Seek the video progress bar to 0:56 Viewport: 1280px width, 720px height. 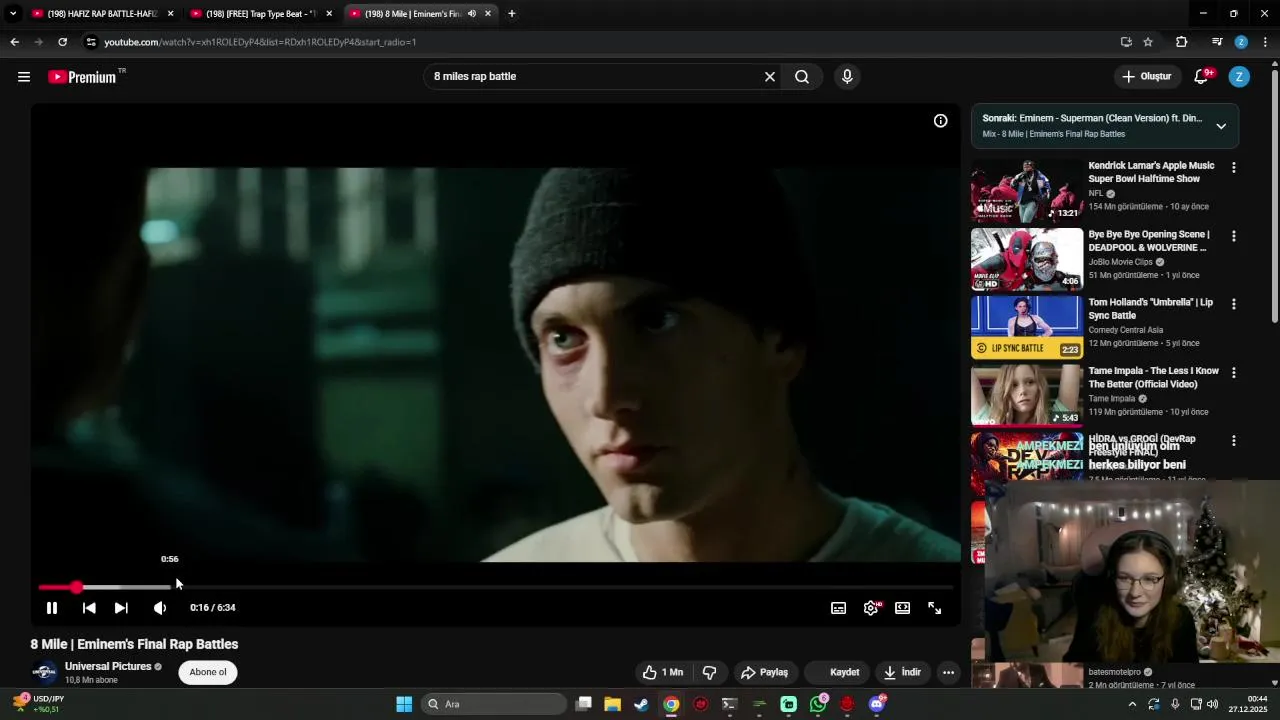(171, 587)
